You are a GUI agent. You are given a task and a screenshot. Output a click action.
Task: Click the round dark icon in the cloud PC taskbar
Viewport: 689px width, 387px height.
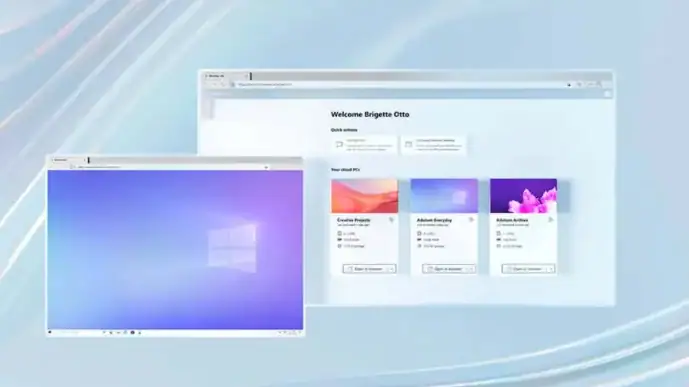click(x=132, y=333)
